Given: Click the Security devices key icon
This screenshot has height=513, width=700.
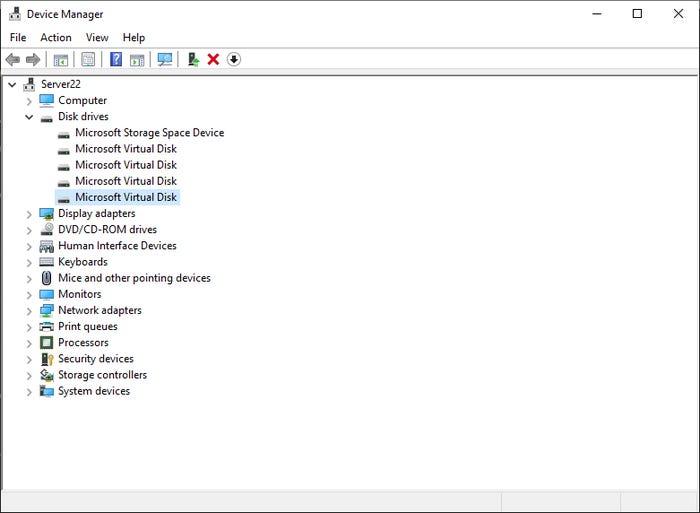Looking at the screenshot, I should pos(47,359).
